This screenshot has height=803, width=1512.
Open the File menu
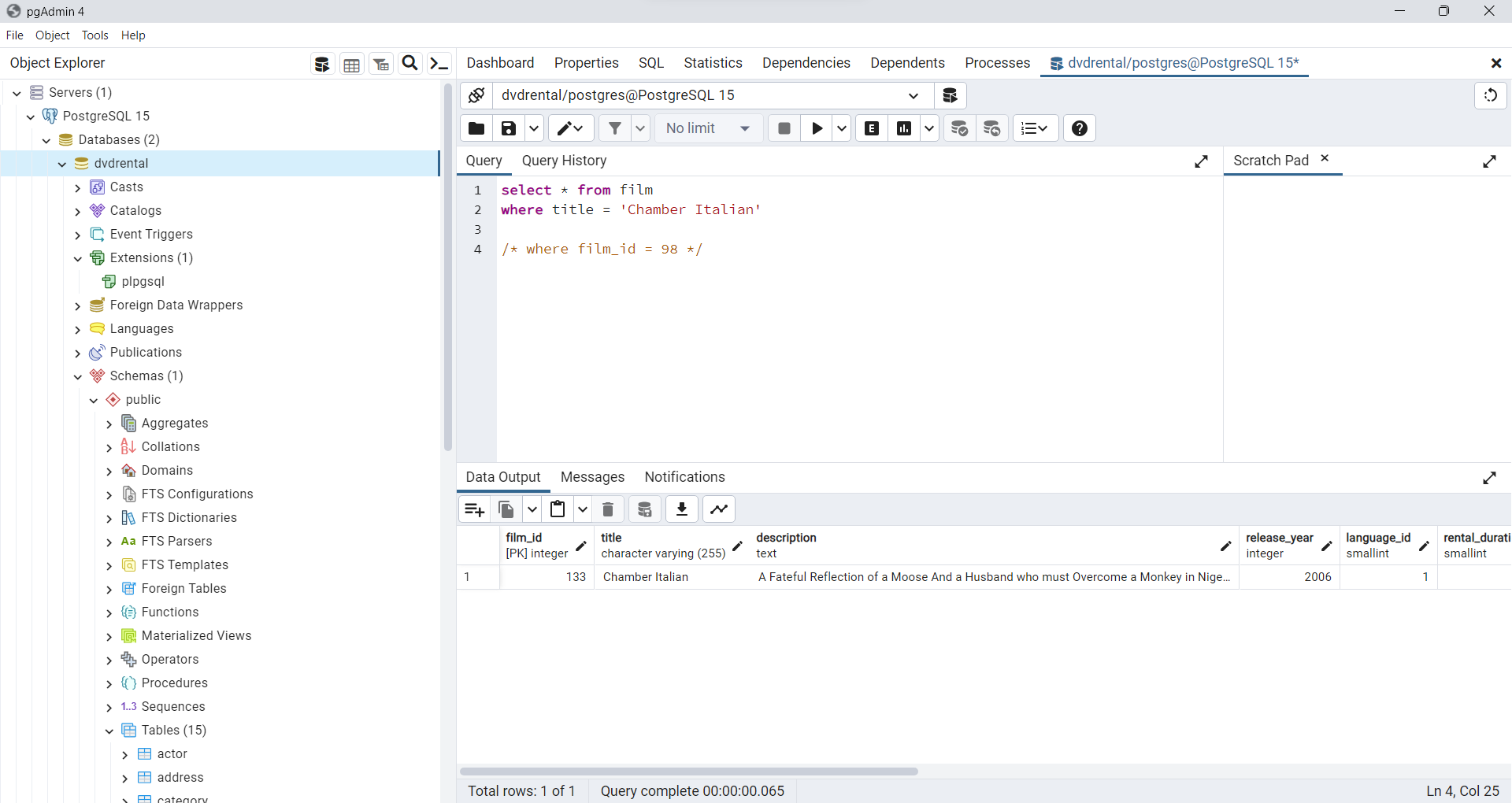[14, 35]
